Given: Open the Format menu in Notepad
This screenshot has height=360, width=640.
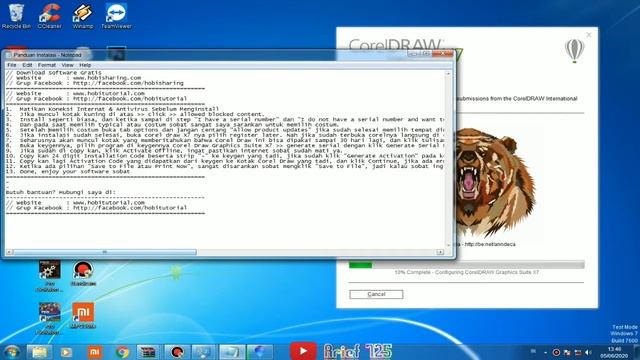Looking at the screenshot, I should pos(47,65).
